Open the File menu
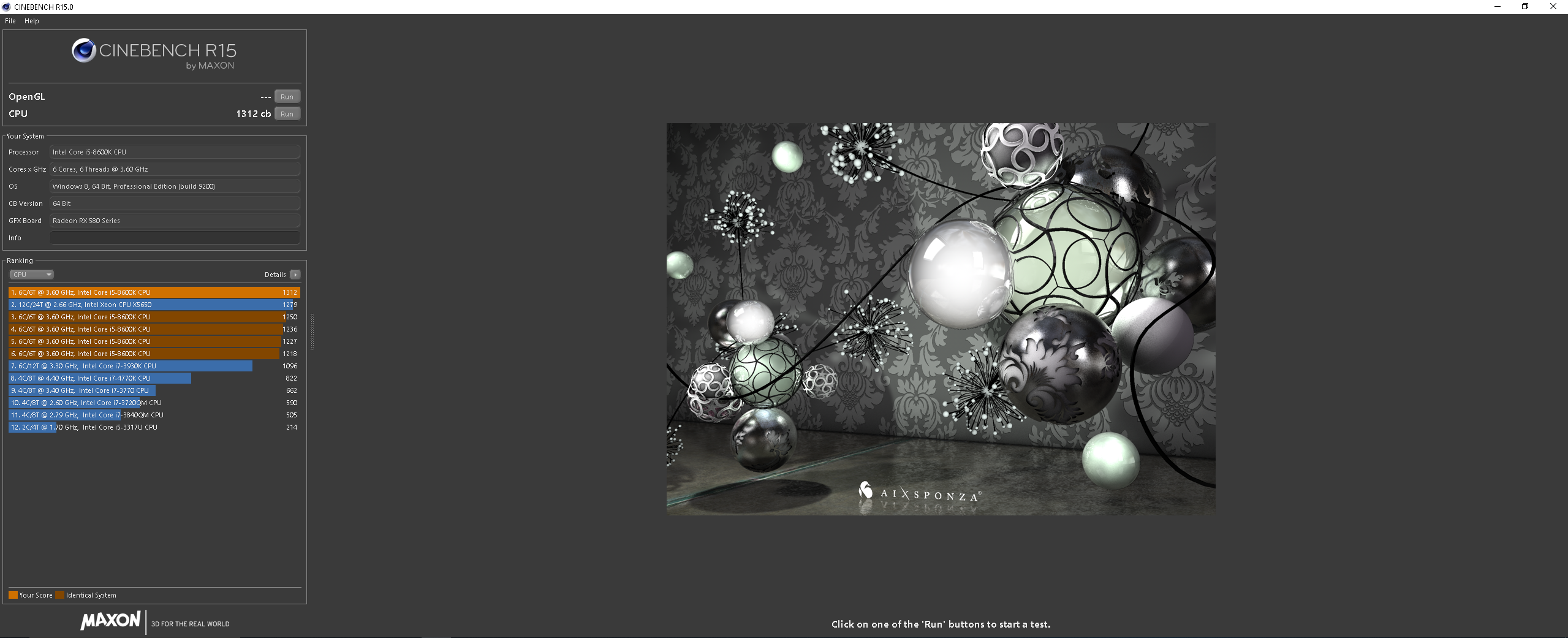The image size is (1568, 638). (10, 21)
